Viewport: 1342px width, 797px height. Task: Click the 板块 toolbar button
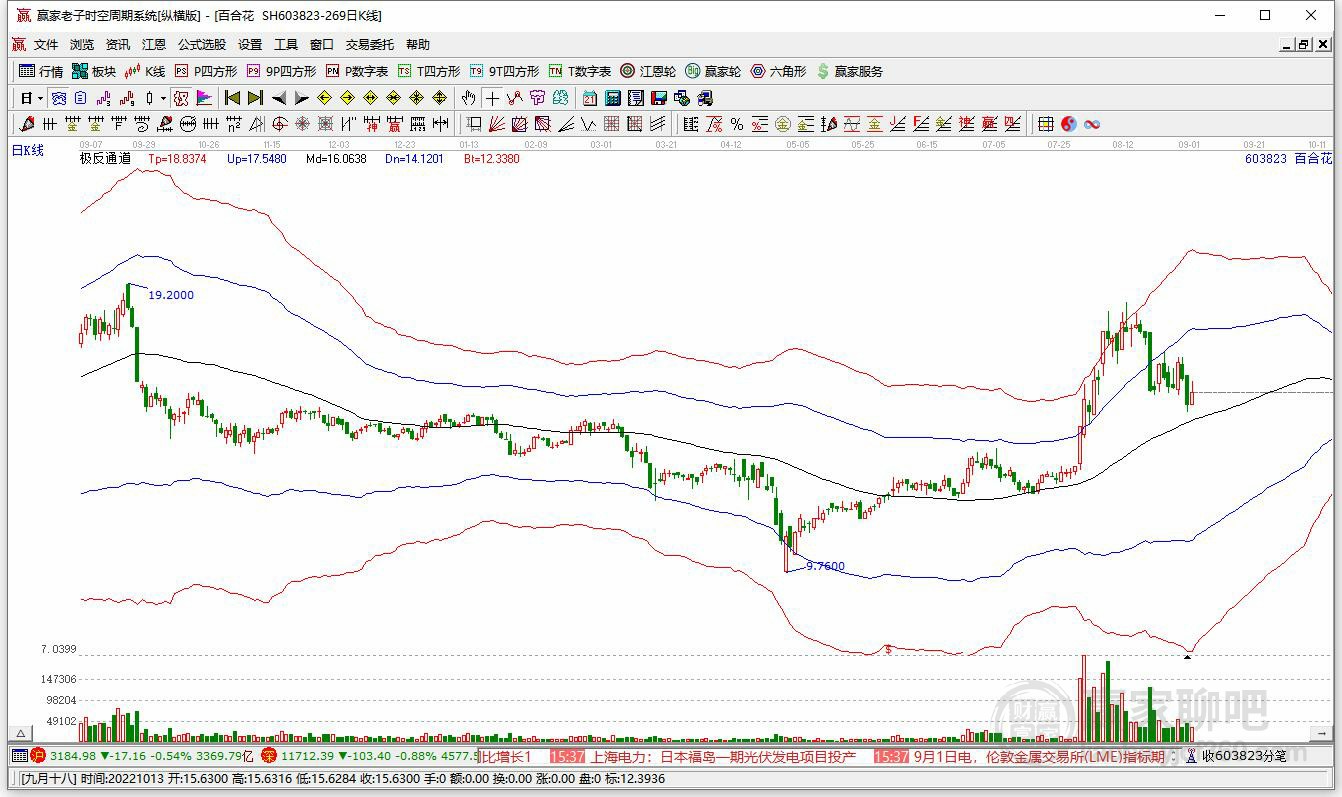(94, 71)
